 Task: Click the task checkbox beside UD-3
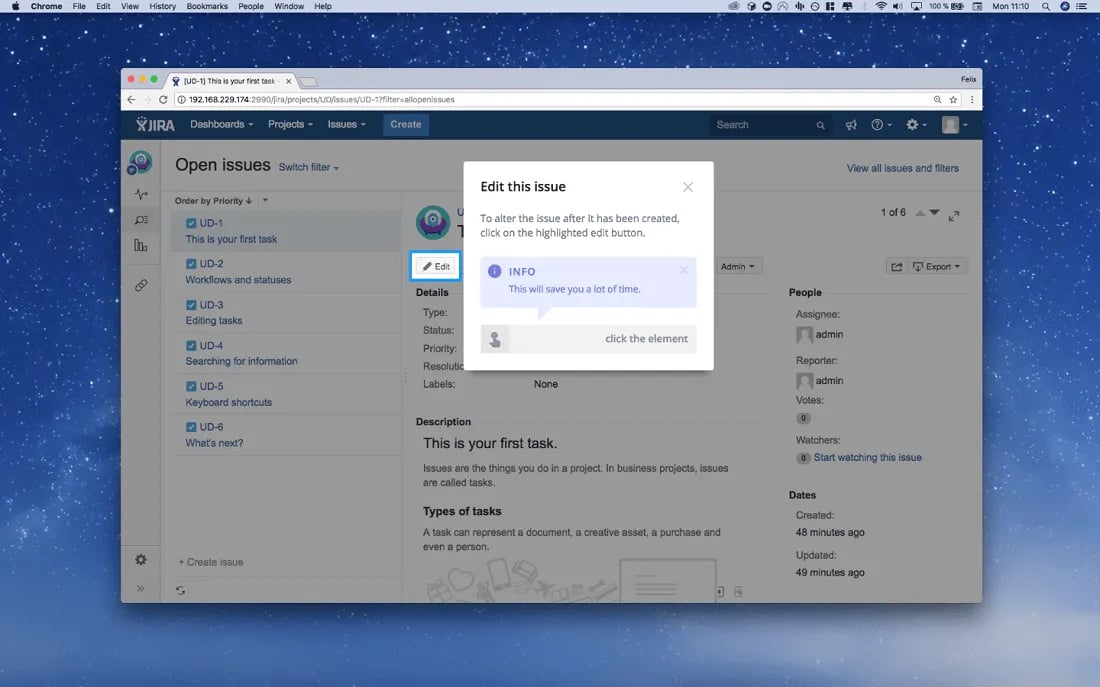pyautogui.click(x=191, y=304)
